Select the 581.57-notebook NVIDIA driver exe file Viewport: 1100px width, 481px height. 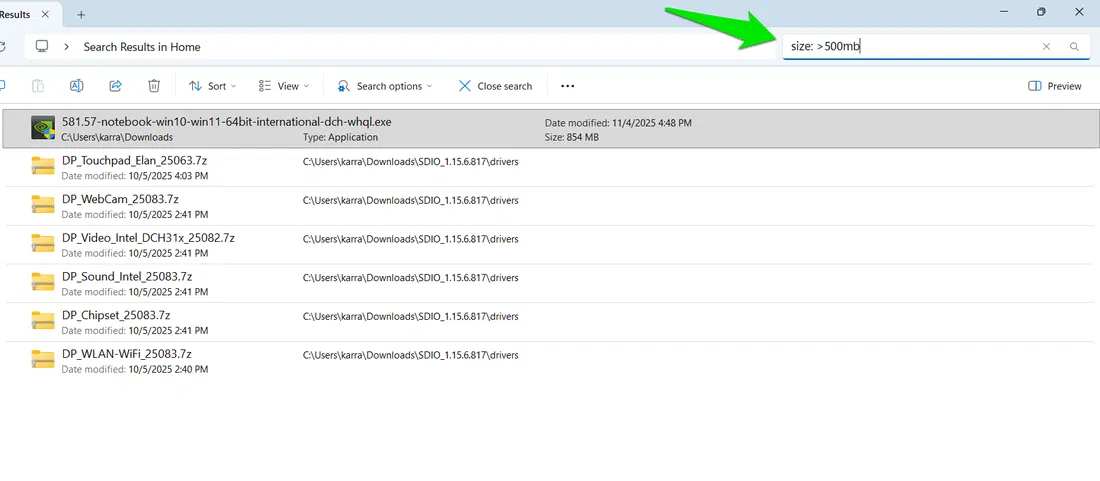point(226,122)
